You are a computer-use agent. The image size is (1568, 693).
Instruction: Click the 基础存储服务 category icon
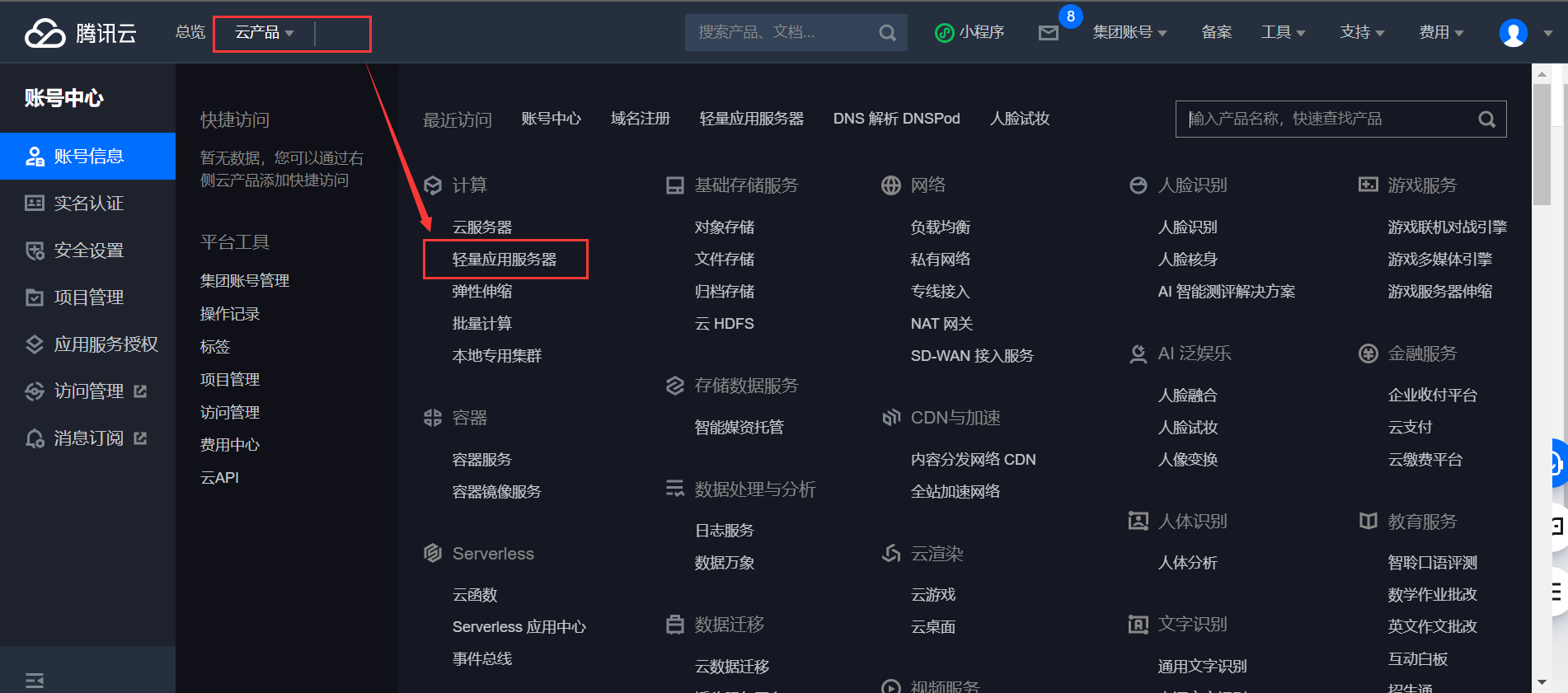pyautogui.click(x=675, y=185)
